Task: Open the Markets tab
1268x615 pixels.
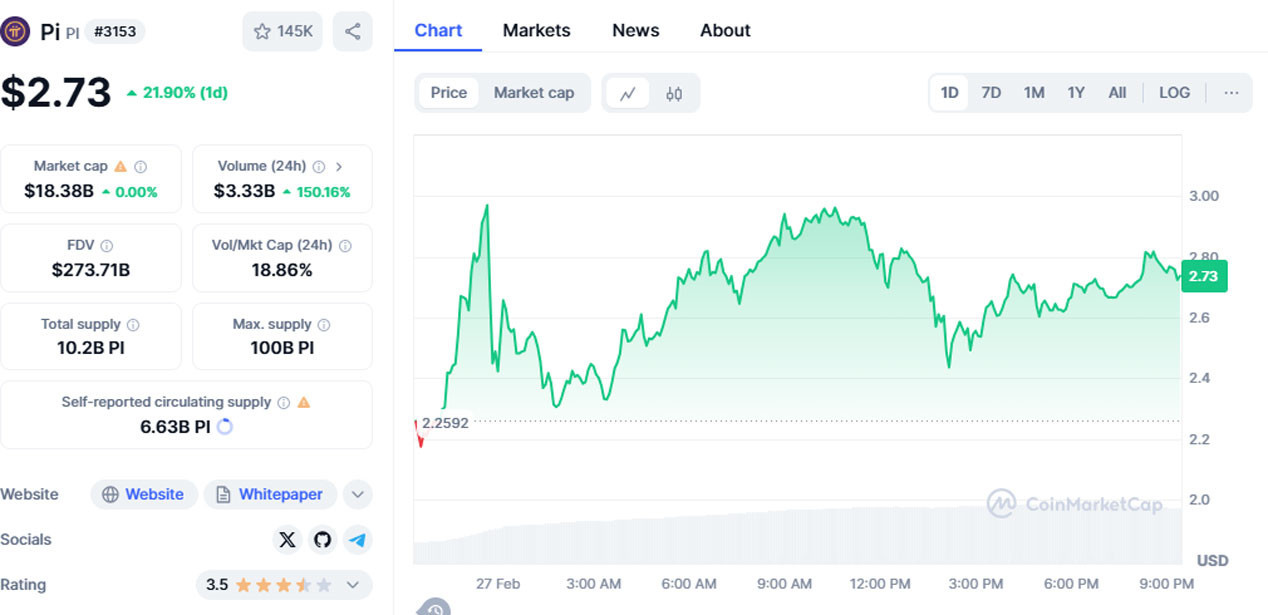Action: (x=536, y=30)
